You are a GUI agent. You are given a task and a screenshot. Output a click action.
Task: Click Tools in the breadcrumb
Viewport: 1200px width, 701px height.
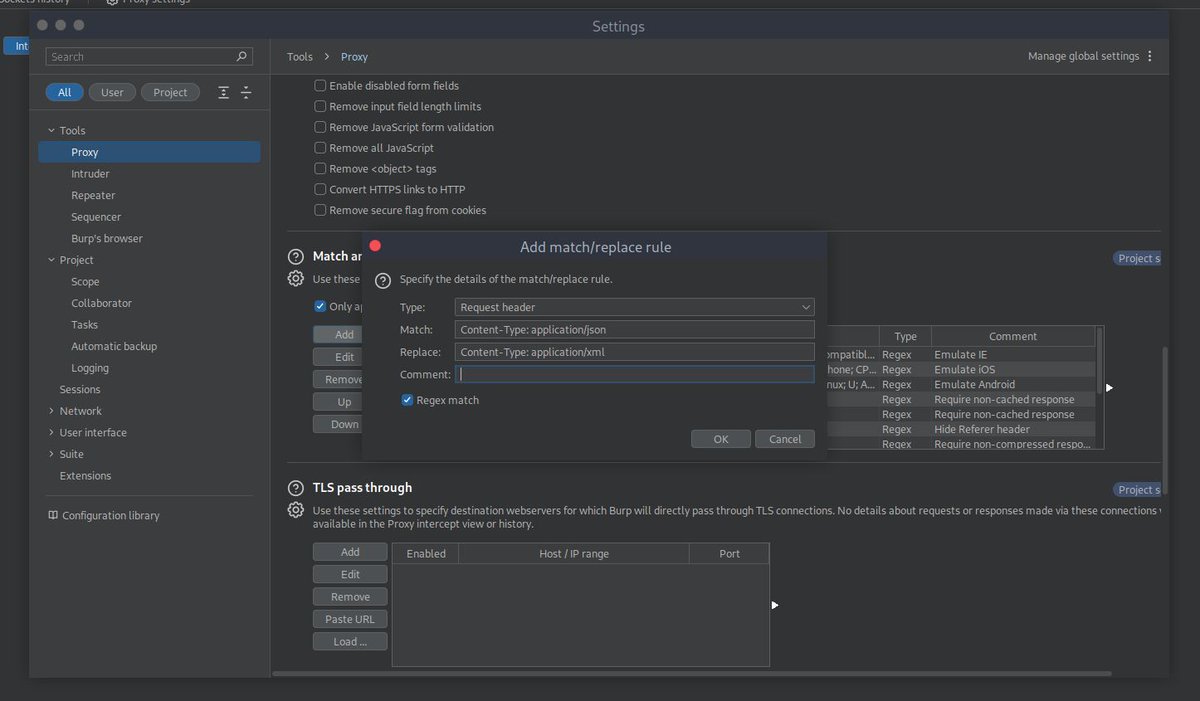[300, 57]
